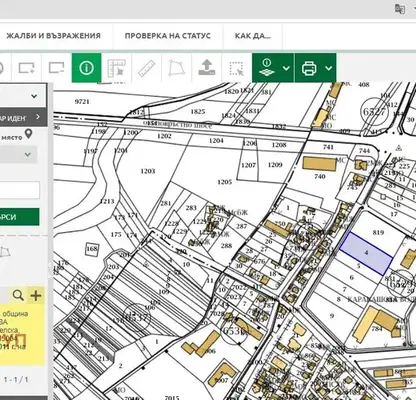Click the magnifier icon in results
The height and width of the screenshot is (400, 416).
click(x=18, y=295)
